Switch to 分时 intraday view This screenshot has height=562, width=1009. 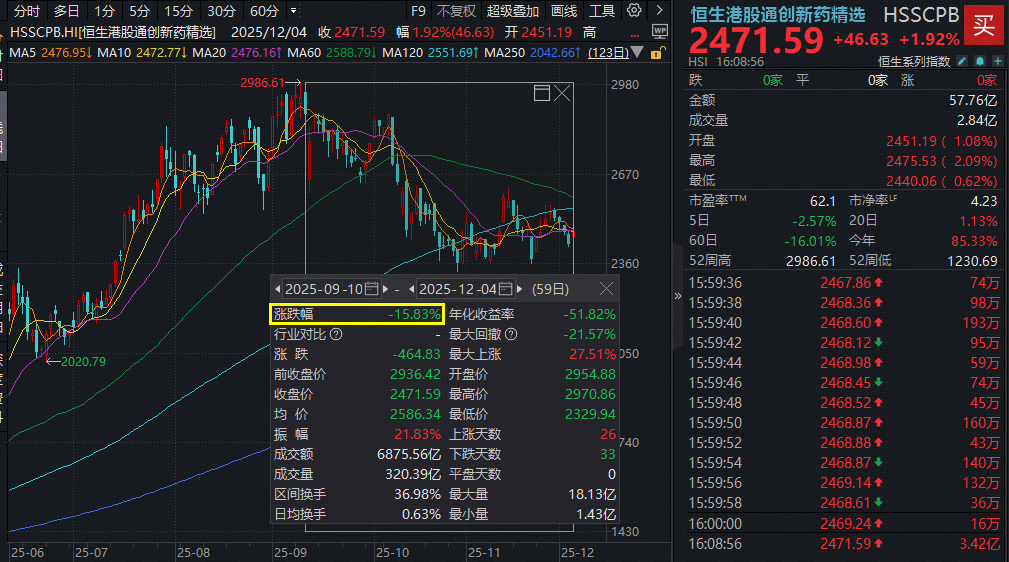26,11
